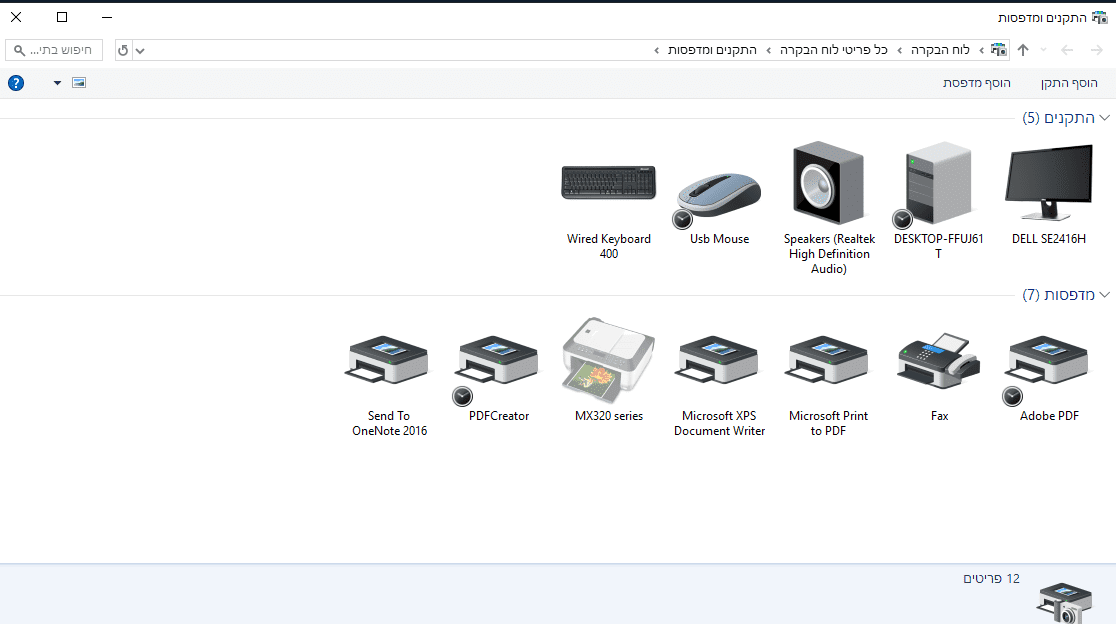Click the 'לוח הבקרה' breadcrumb
Image resolution: width=1116 pixels, height=624 pixels.
click(940, 50)
